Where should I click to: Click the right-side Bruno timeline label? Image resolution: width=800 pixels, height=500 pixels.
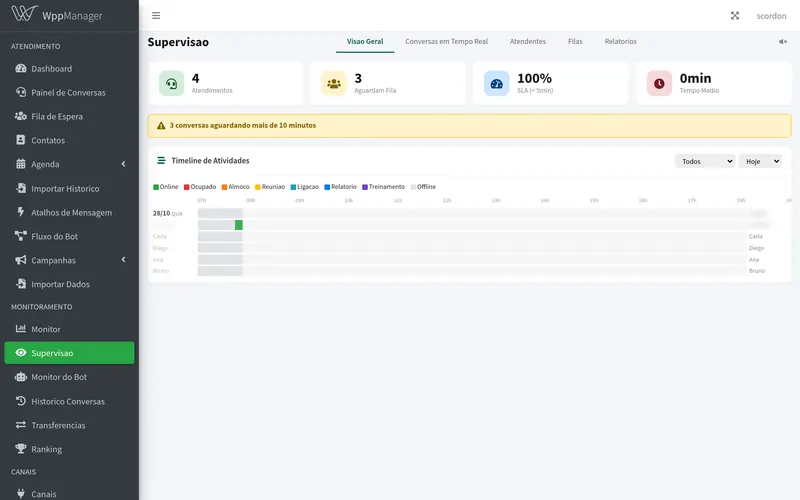[757, 271]
